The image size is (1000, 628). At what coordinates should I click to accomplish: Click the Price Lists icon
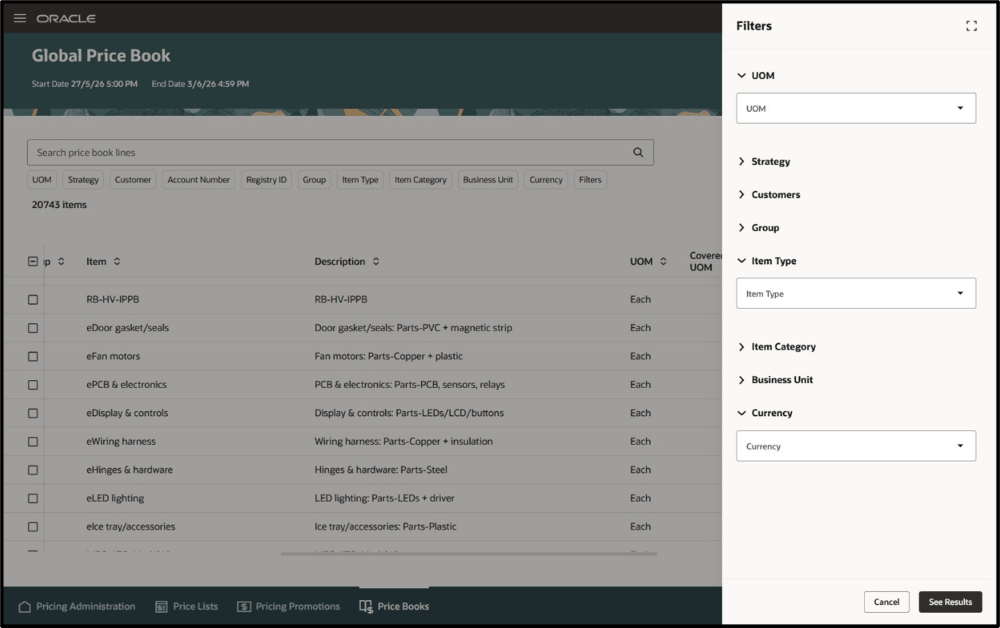click(161, 606)
